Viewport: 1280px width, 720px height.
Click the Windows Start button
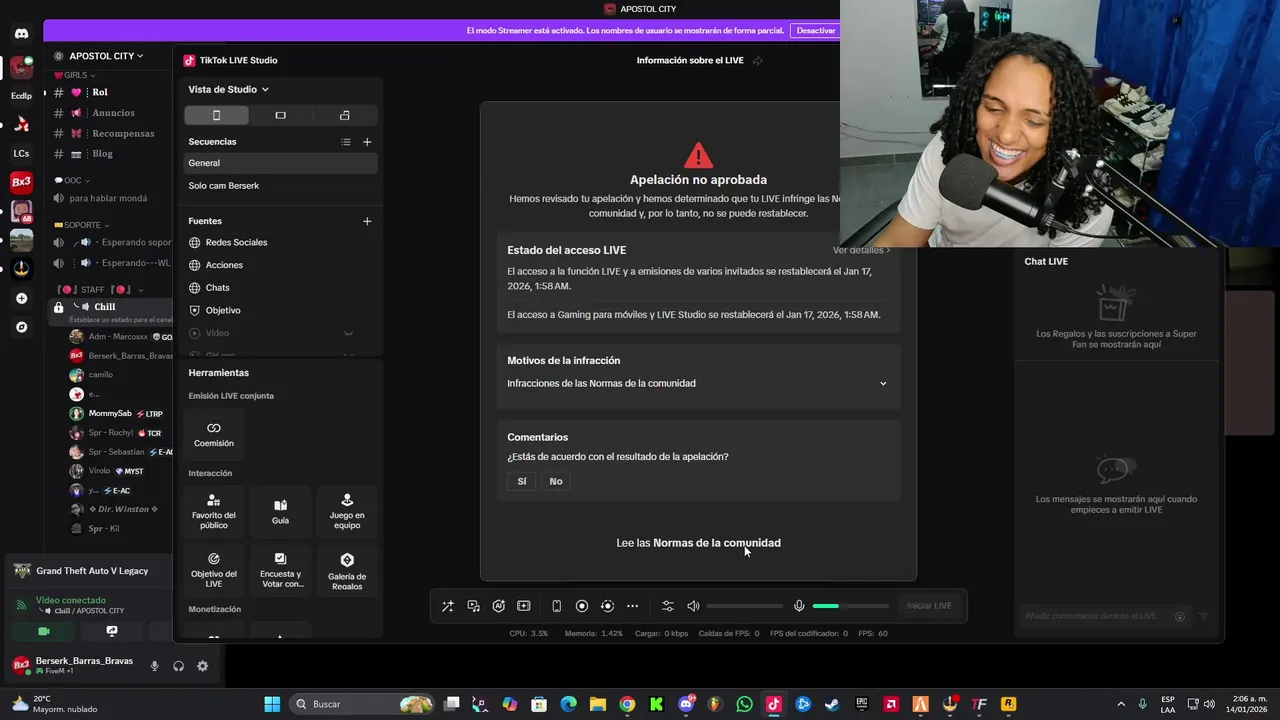[x=272, y=704]
